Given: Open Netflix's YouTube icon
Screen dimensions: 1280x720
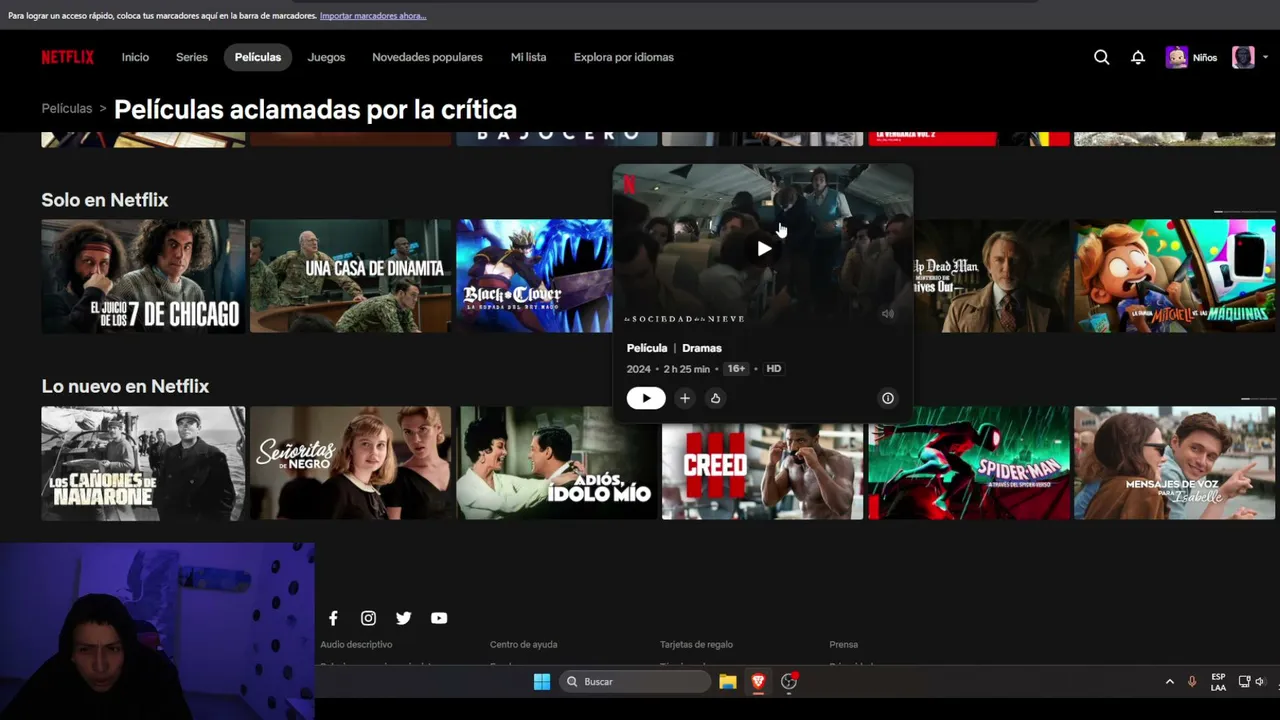Looking at the screenshot, I should pyautogui.click(x=439, y=618).
